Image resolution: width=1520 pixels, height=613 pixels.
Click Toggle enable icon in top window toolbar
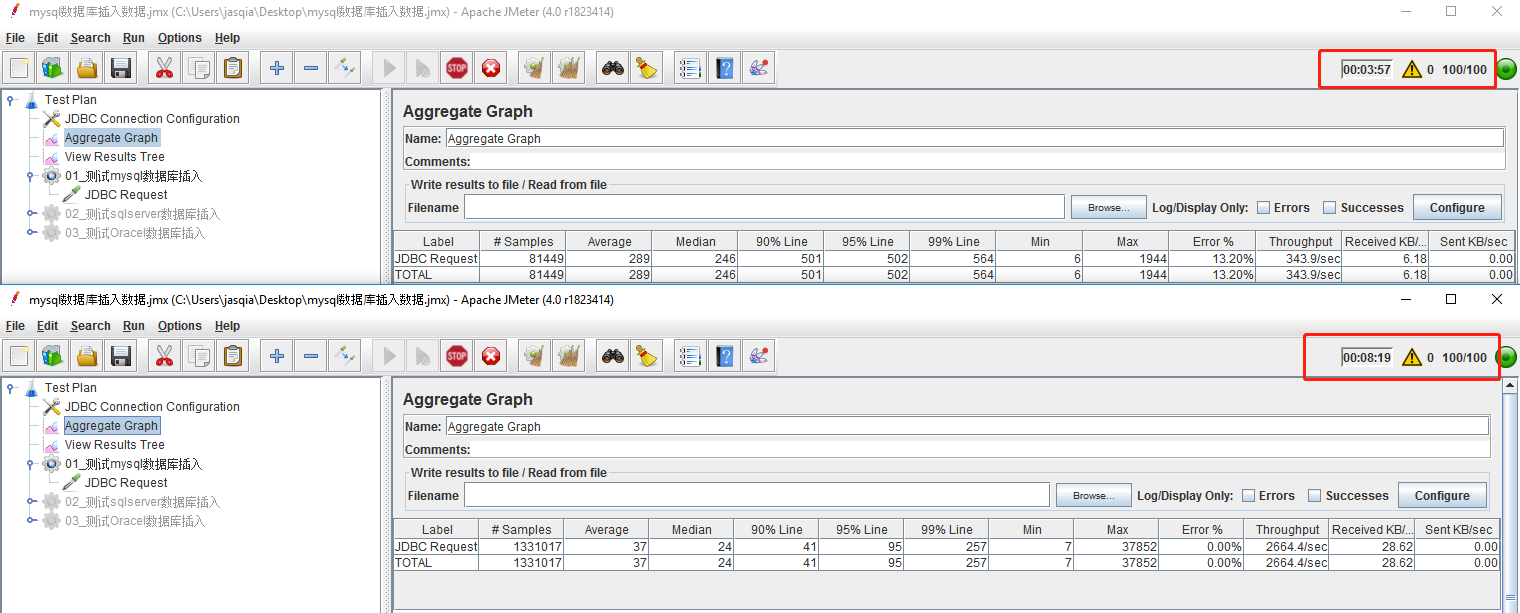pyautogui.click(x=345, y=68)
